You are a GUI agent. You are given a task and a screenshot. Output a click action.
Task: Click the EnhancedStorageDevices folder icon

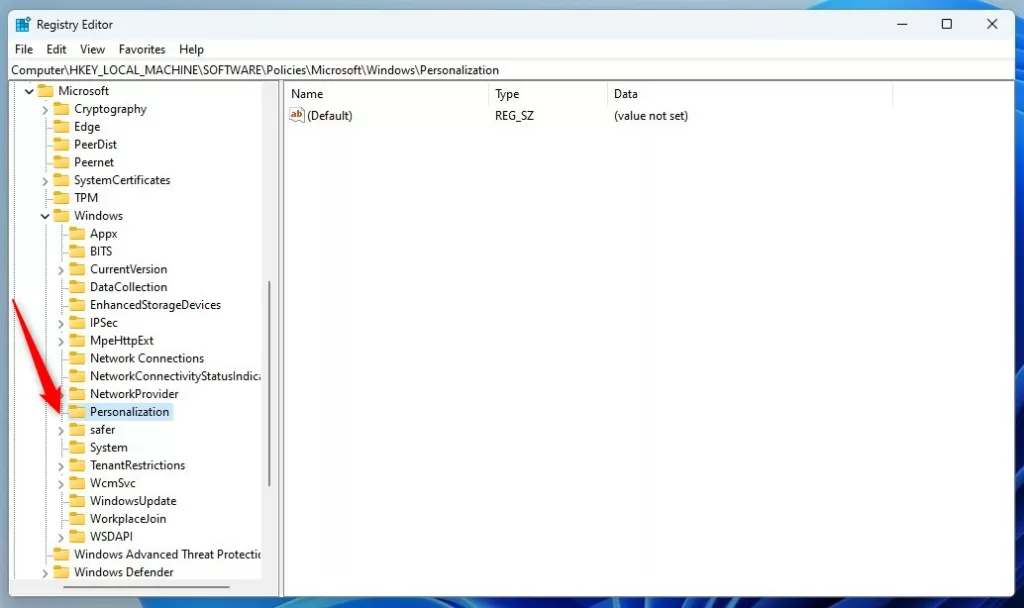pyautogui.click(x=77, y=304)
